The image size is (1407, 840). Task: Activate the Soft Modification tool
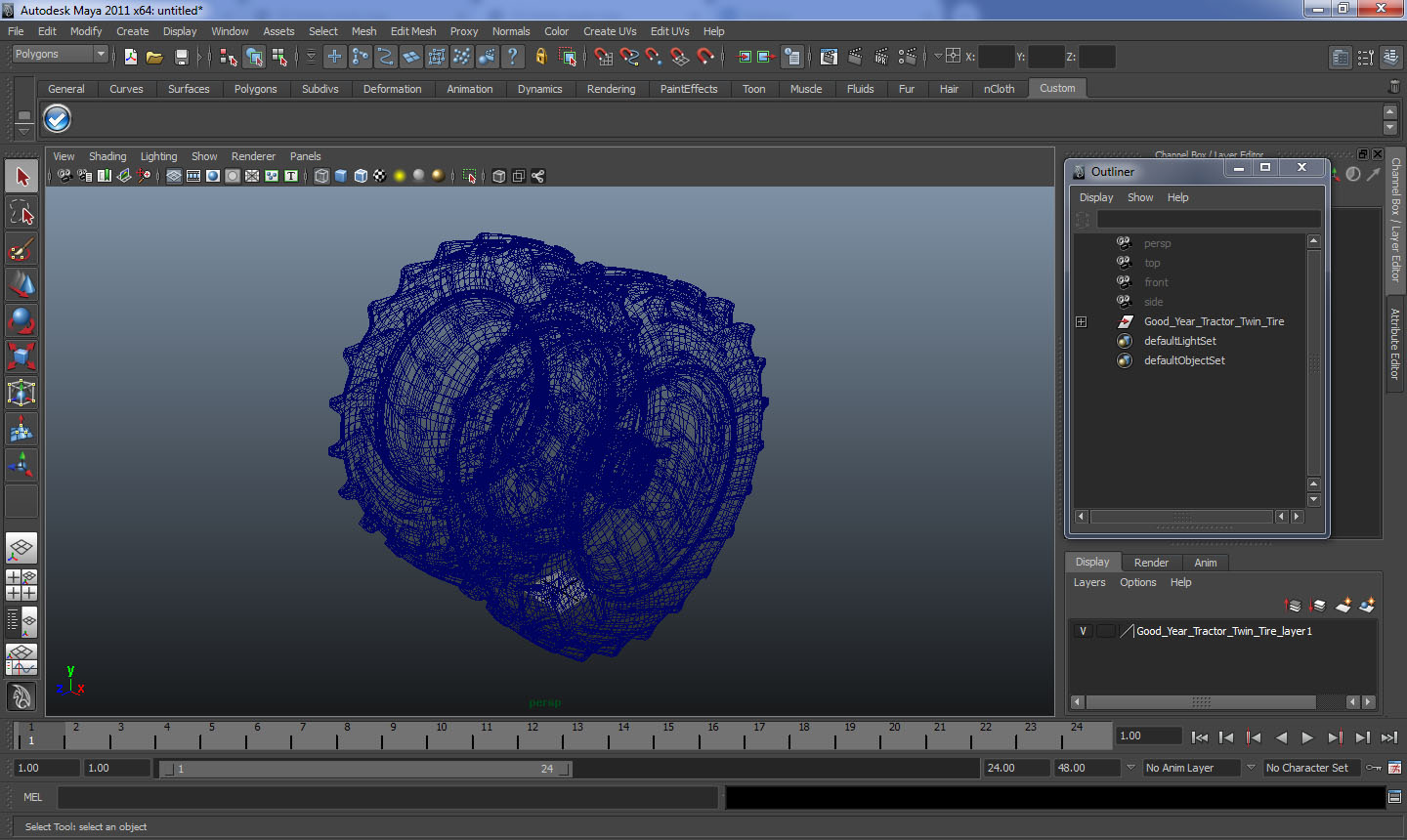click(21, 429)
